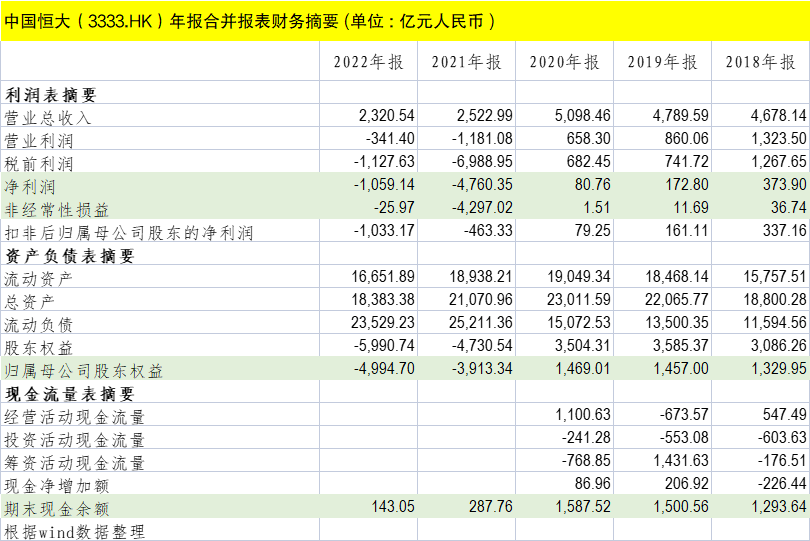
Task: Click the net profit value -1,059.14
Action: (384, 184)
